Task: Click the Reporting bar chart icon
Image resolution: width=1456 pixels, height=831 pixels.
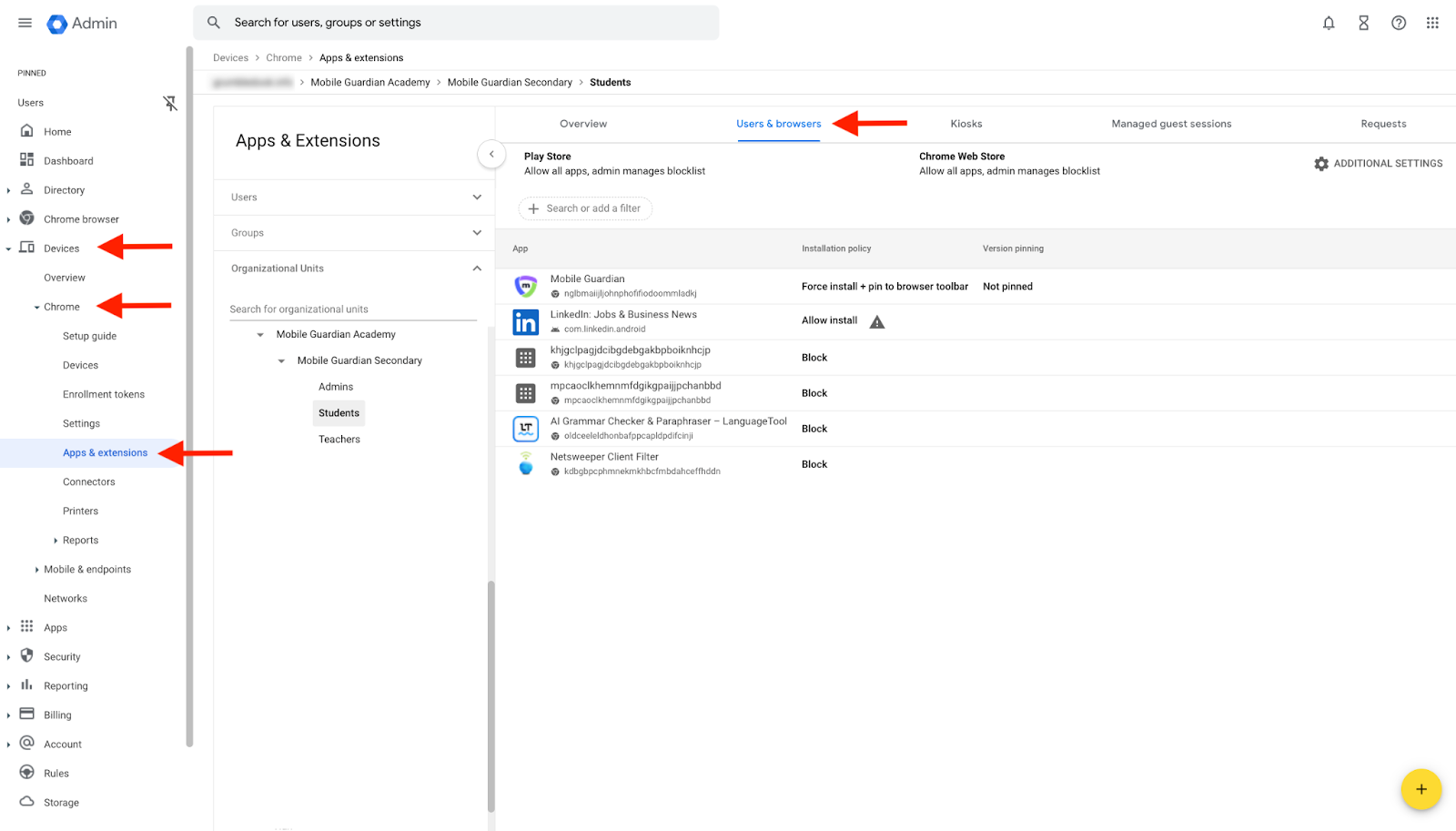Action: coord(27,684)
